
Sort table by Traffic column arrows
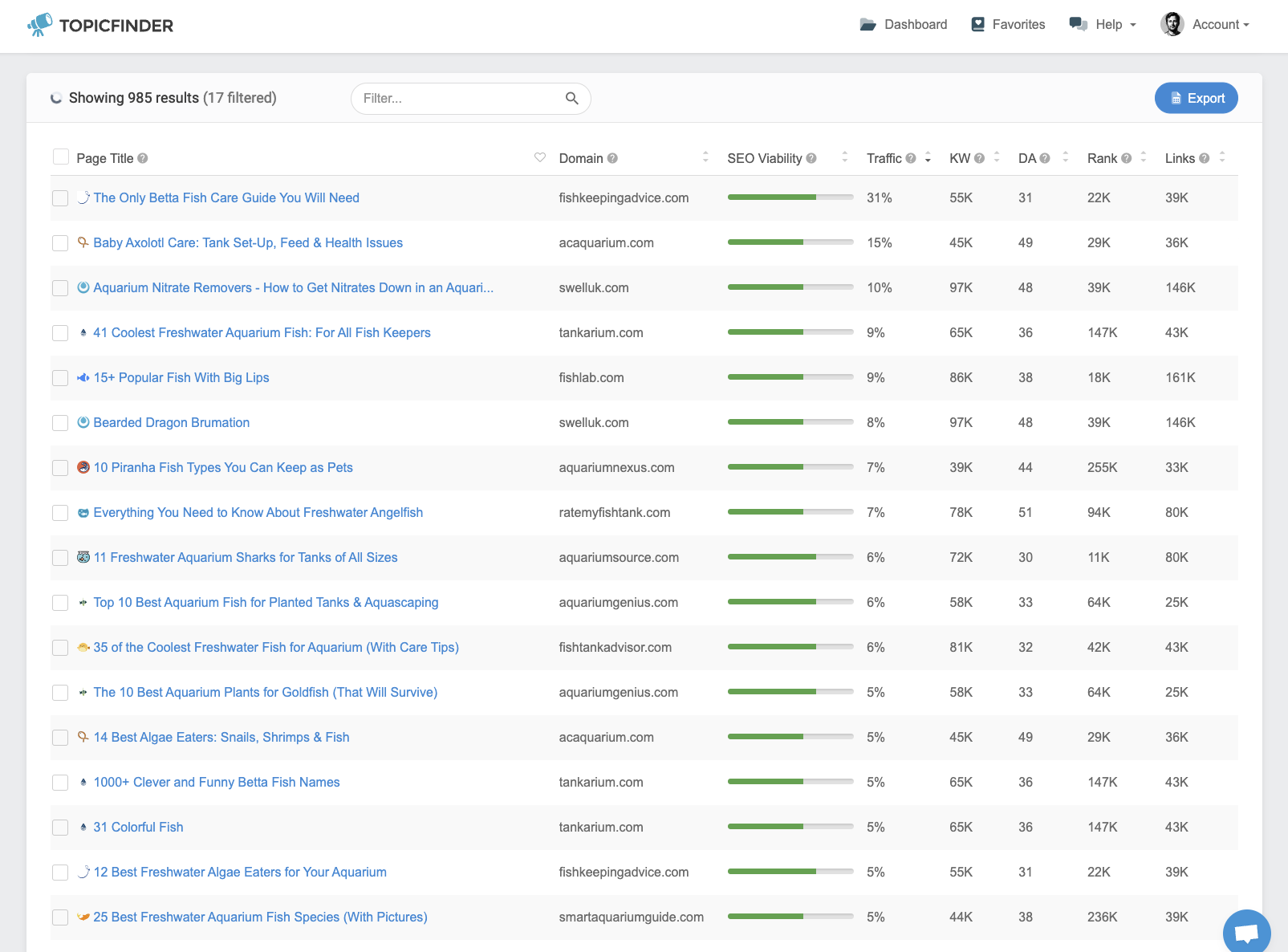928,157
